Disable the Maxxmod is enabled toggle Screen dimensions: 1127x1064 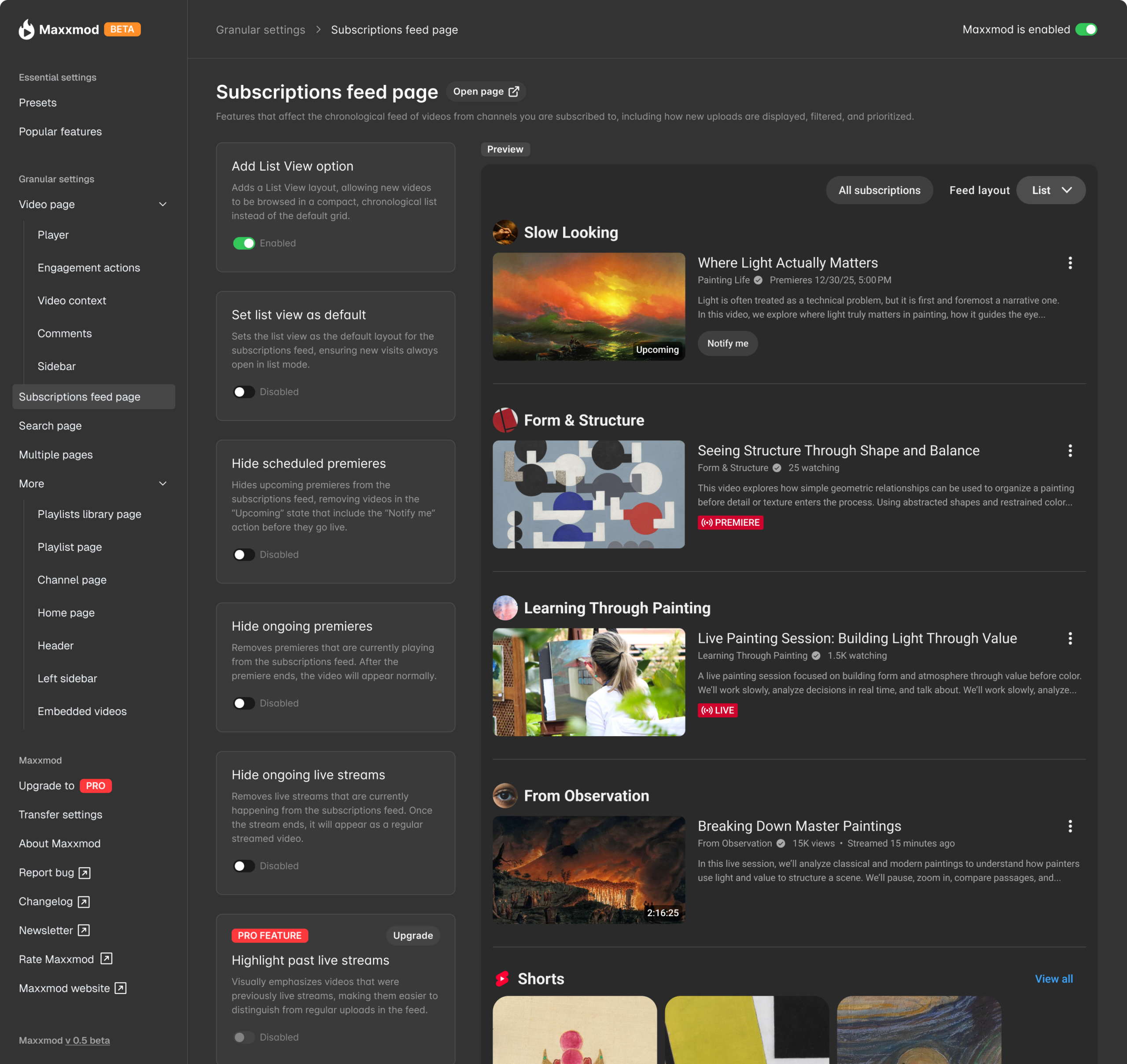[1087, 29]
